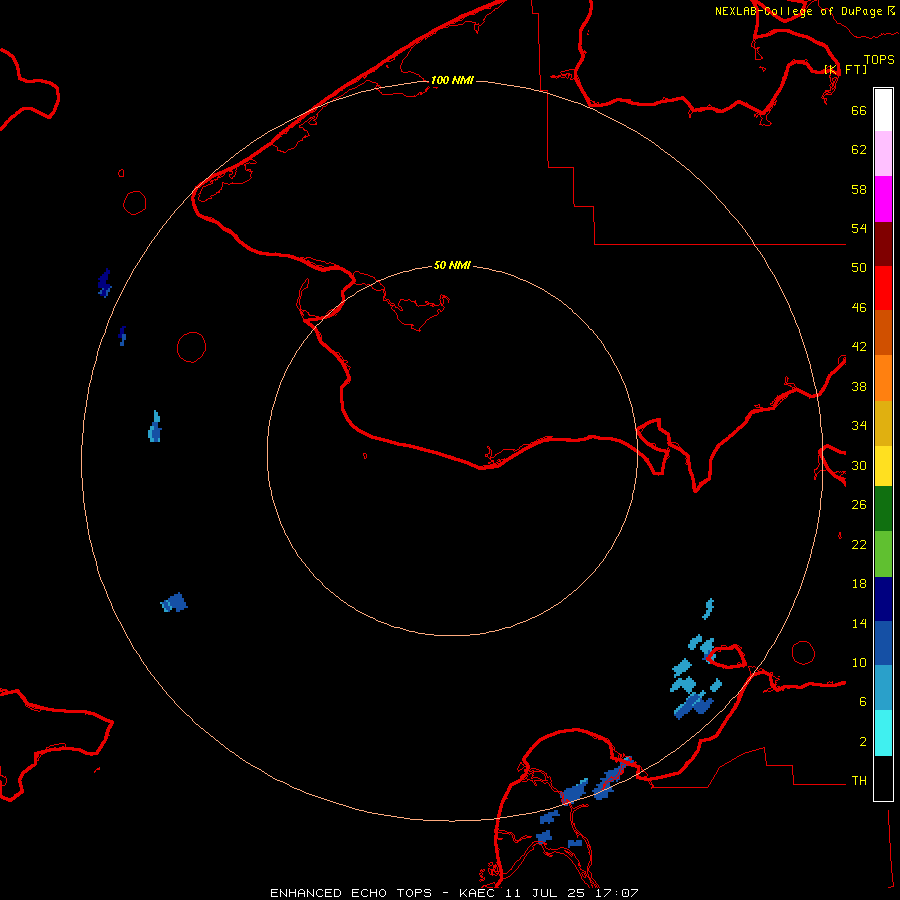The width and height of the screenshot is (900, 900).
Task: Click the legend value "14"
Action: click(859, 623)
